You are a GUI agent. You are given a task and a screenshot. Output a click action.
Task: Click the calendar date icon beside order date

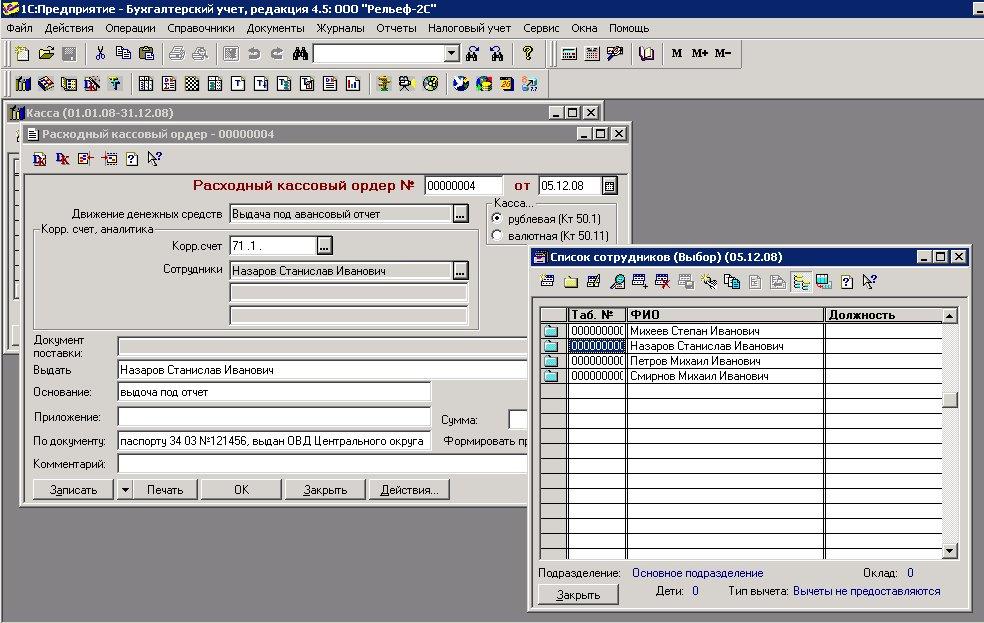[609, 186]
